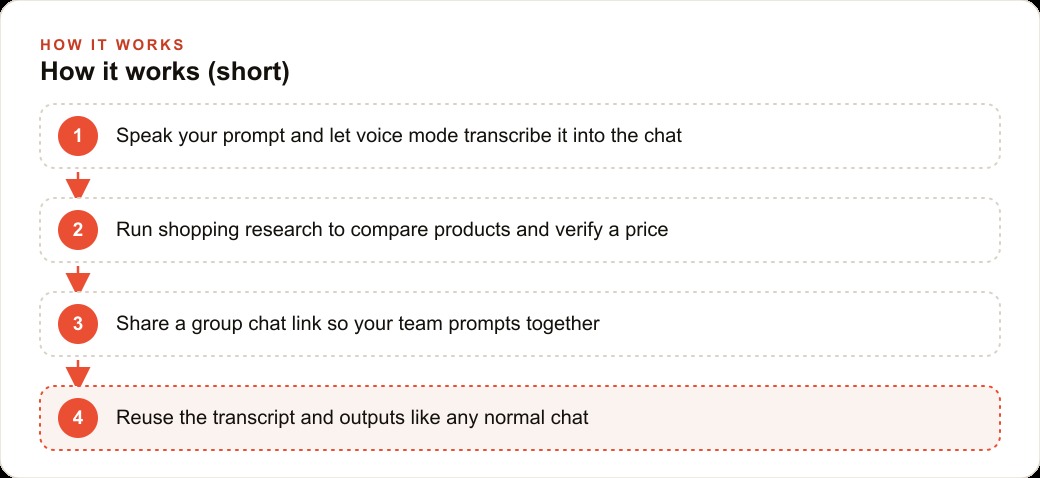Image resolution: width=1040 pixels, height=478 pixels.
Task: Click the words 'voice mode' in step 1
Action: pyautogui.click(x=407, y=136)
